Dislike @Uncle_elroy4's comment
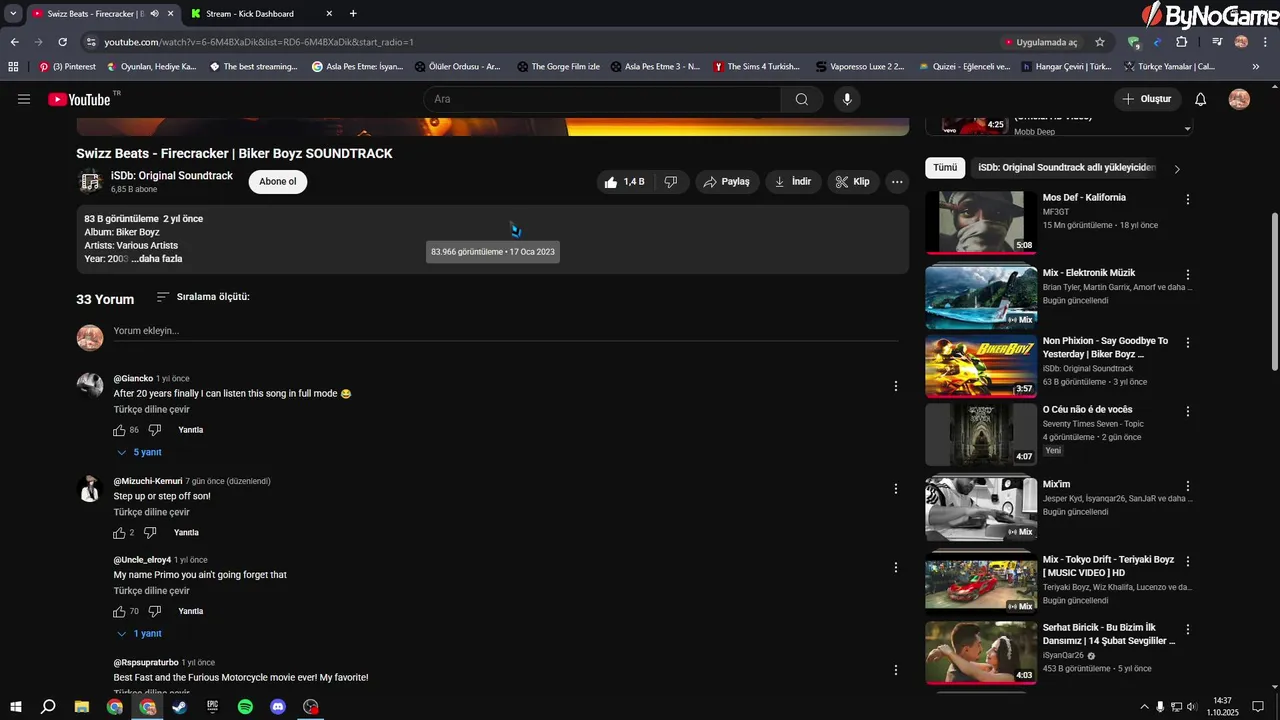This screenshot has width=1280, height=720. 155,611
